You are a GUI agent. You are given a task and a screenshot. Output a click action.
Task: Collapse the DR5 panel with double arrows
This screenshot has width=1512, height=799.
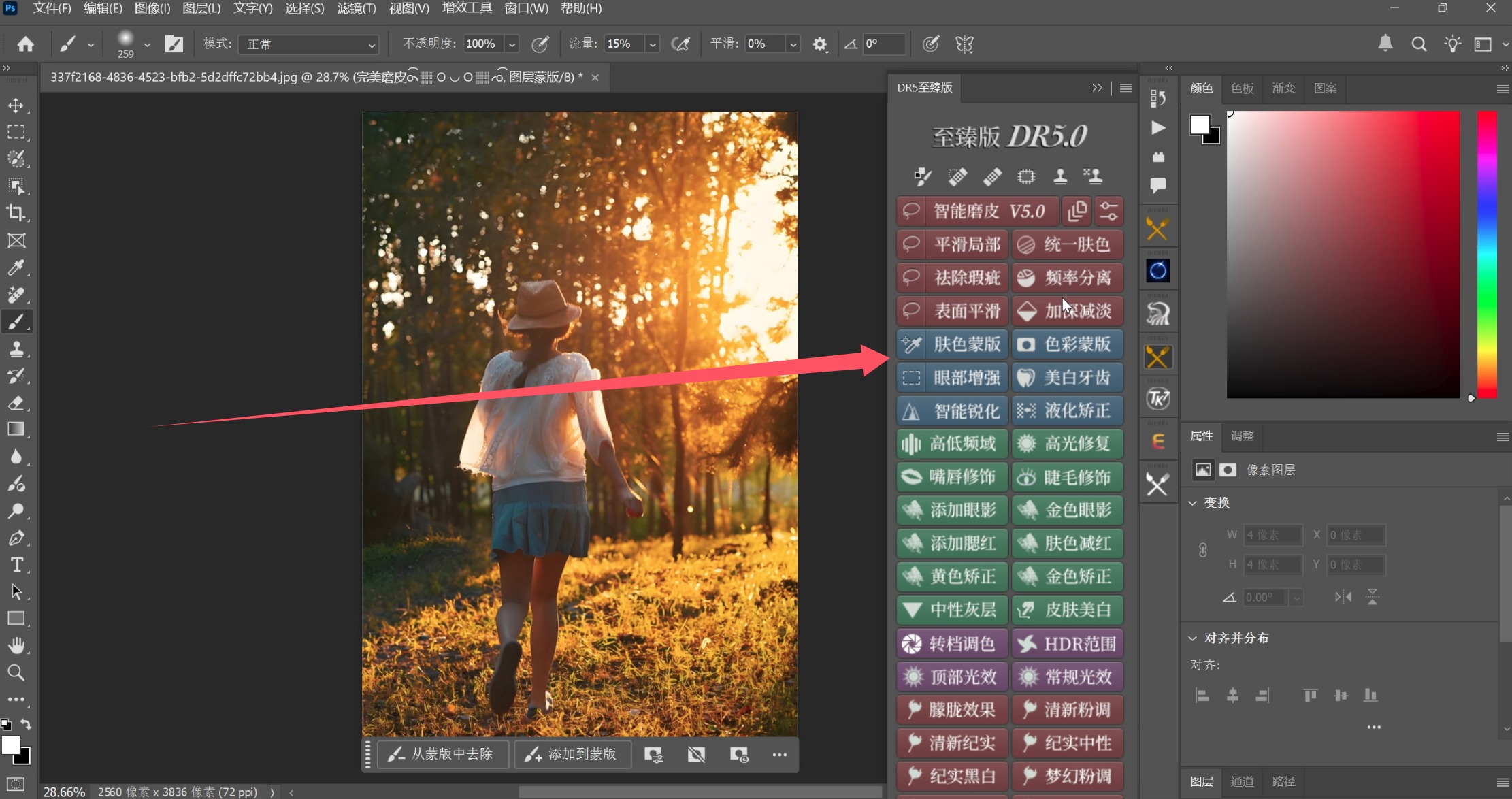(x=1097, y=88)
